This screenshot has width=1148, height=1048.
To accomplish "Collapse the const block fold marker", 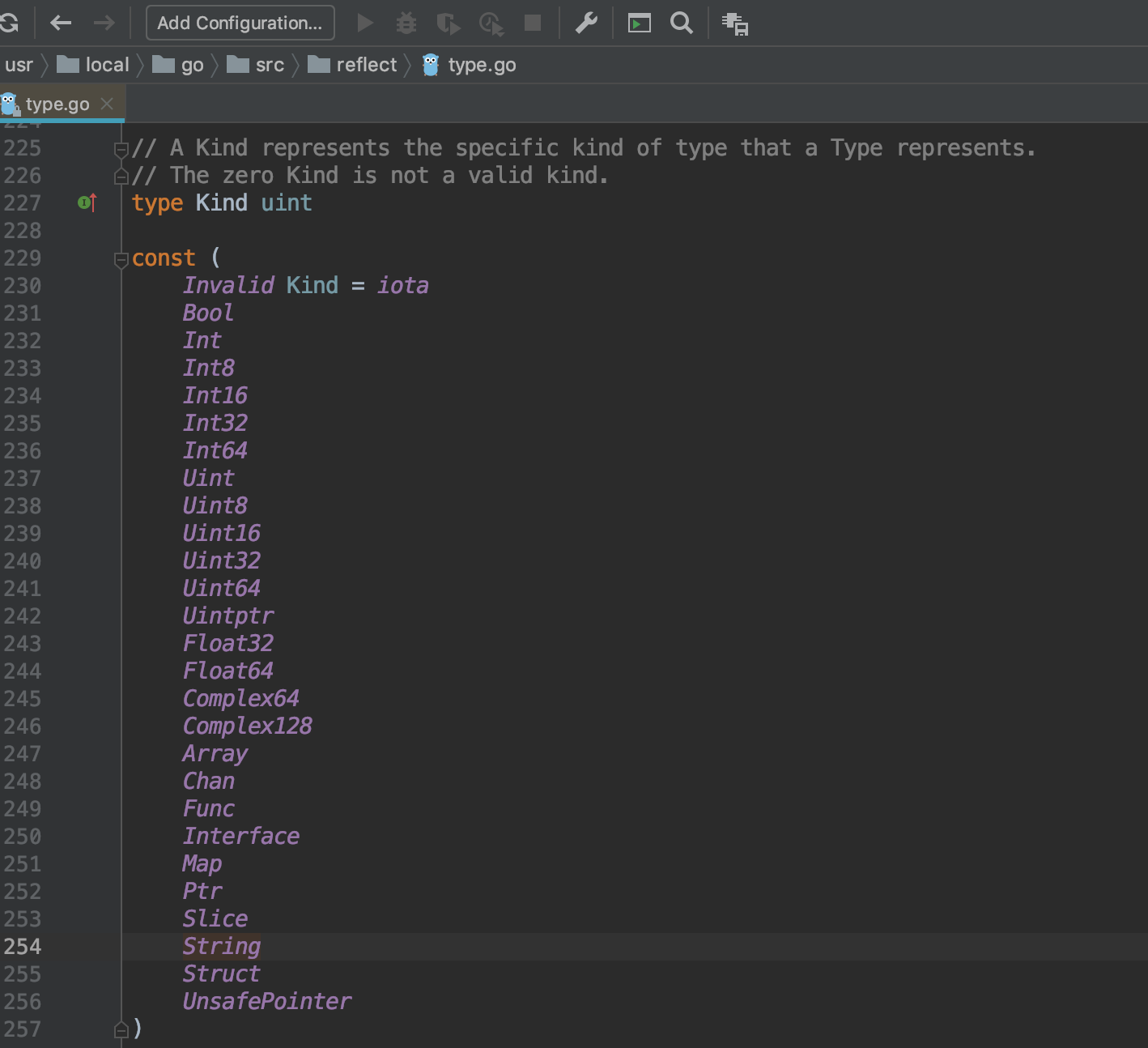I will [x=121, y=259].
